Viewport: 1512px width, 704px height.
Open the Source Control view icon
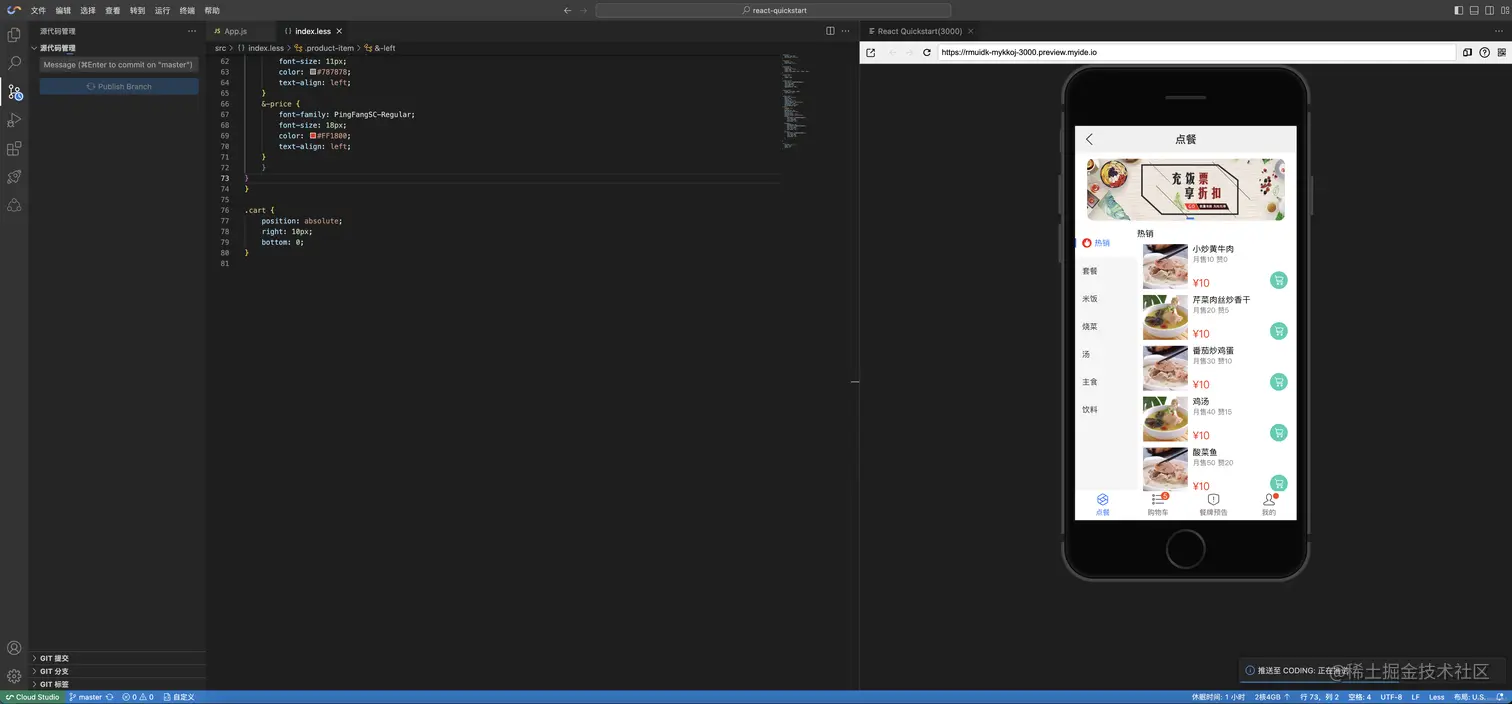tap(14, 92)
